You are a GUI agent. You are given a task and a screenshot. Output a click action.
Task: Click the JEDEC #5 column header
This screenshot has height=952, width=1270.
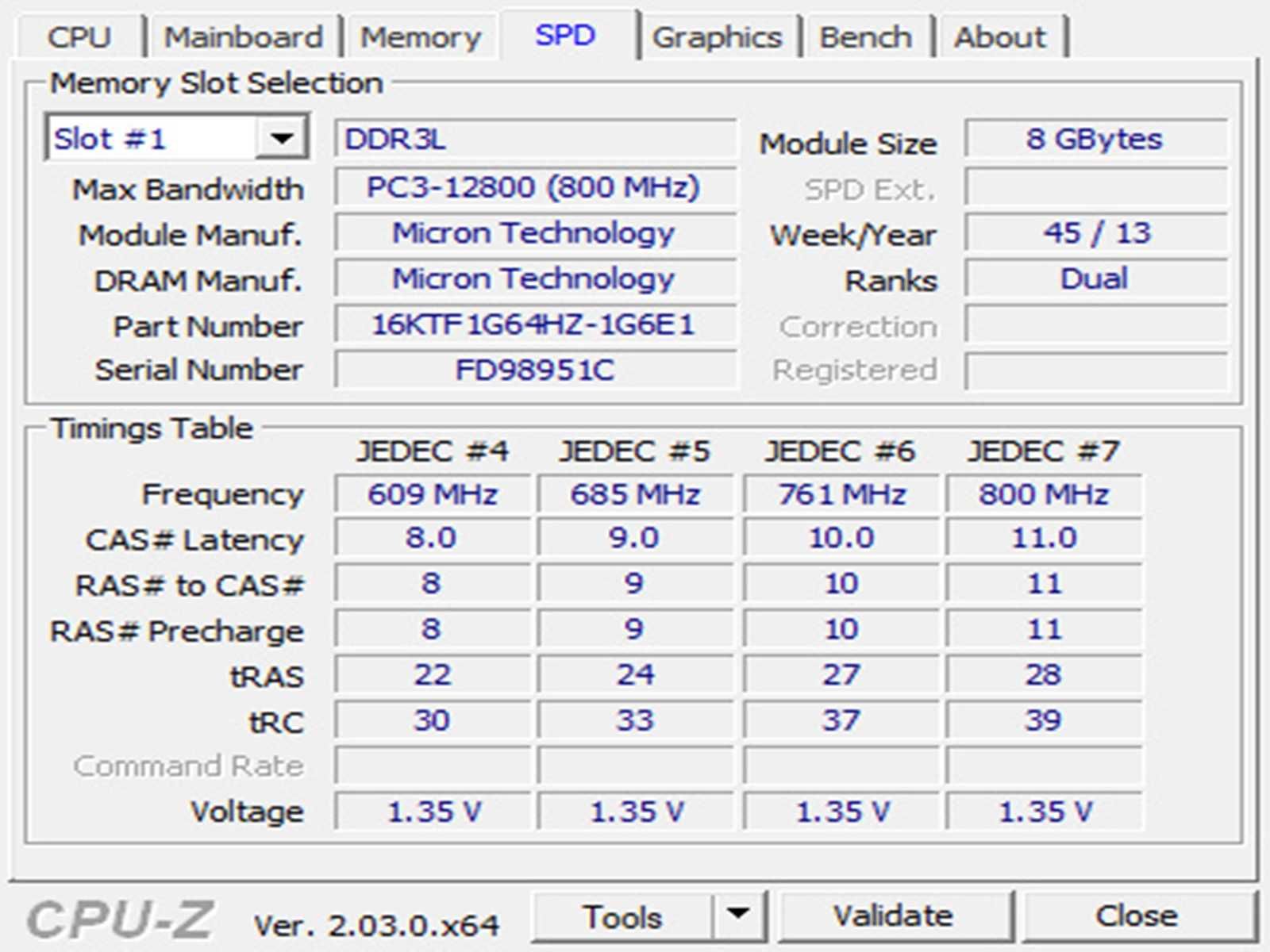(x=635, y=451)
